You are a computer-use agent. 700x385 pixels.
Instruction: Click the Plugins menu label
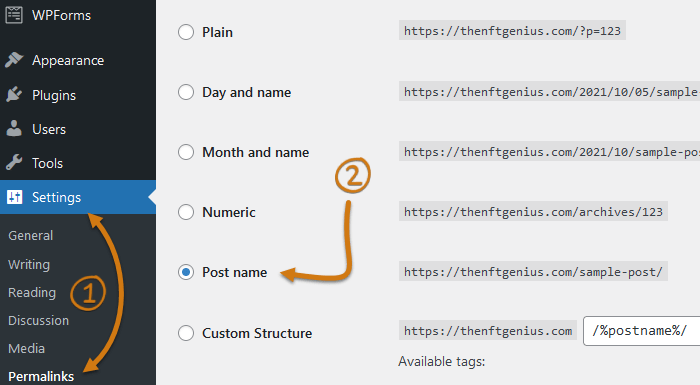pyautogui.click(x=54, y=95)
